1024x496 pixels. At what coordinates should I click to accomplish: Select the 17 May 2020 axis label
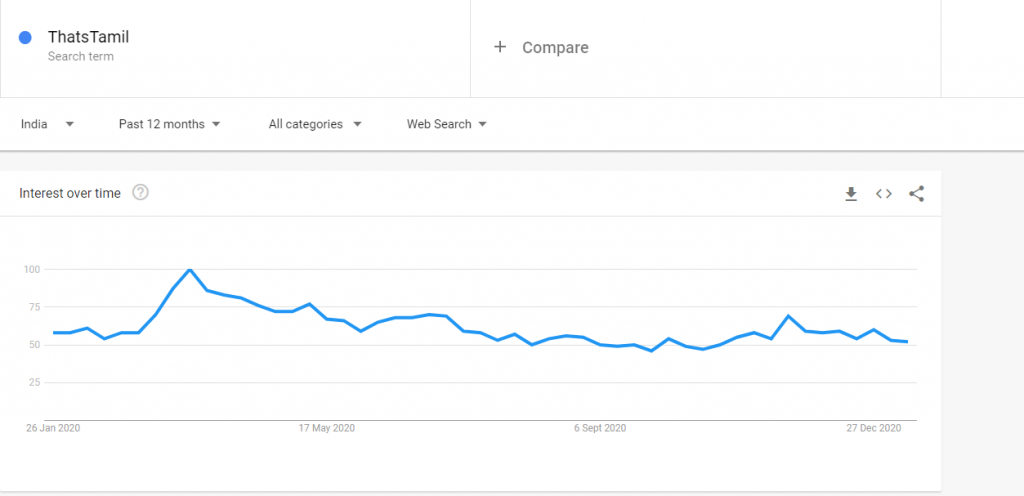point(327,428)
